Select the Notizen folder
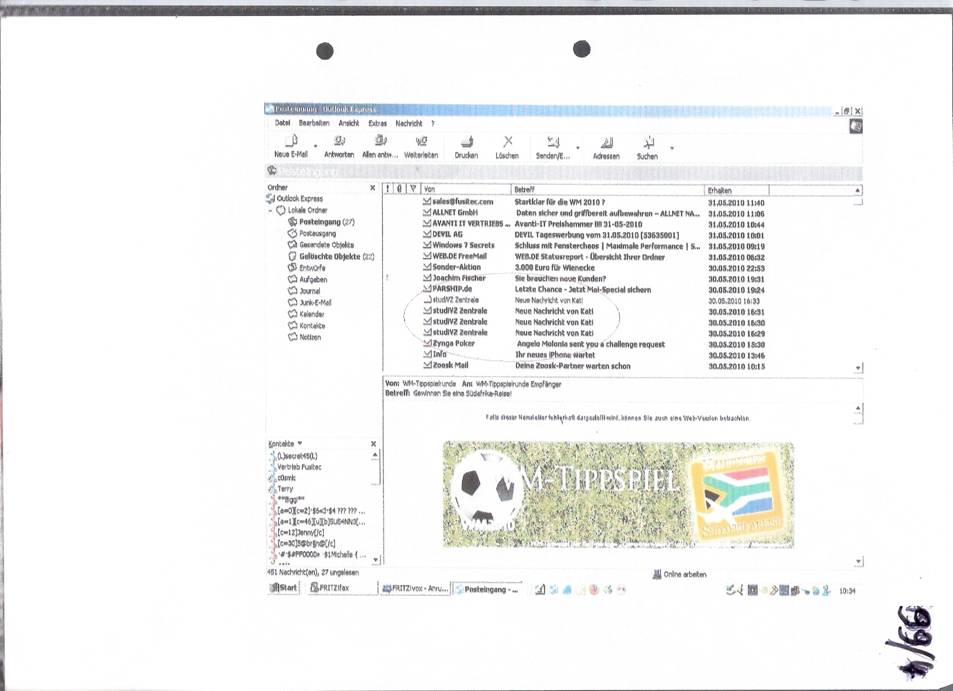 pyautogui.click(x=304, y=337)
